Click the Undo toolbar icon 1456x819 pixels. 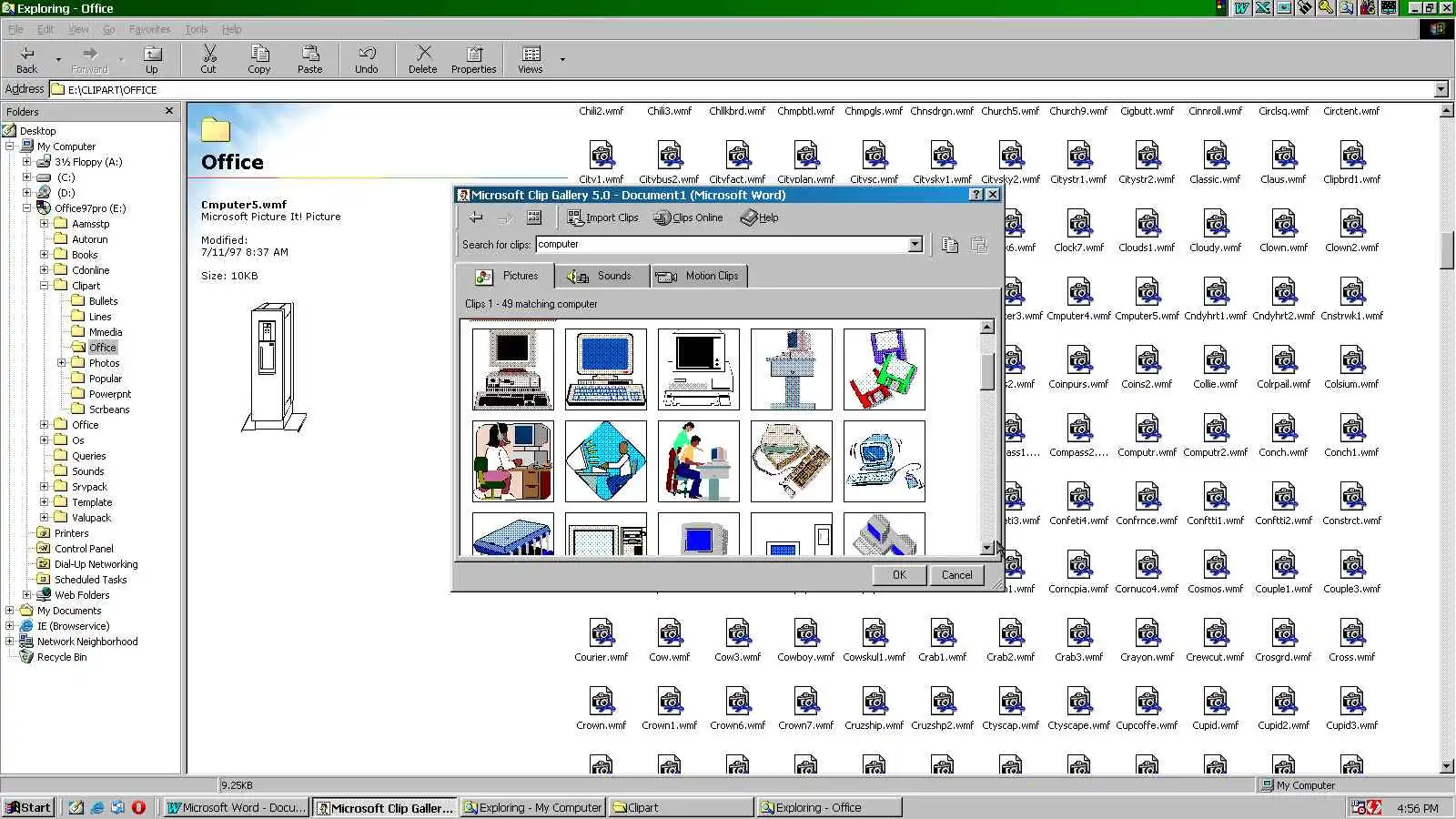(x=367, y=59)
